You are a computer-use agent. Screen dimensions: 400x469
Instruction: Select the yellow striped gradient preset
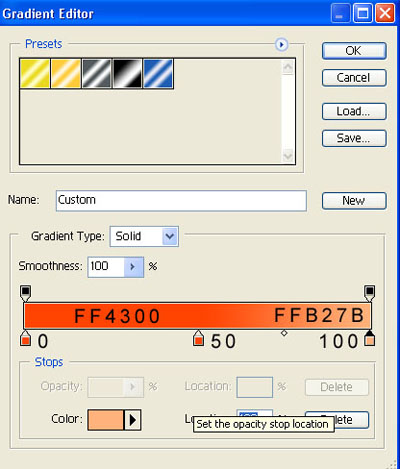coord(35,74)
